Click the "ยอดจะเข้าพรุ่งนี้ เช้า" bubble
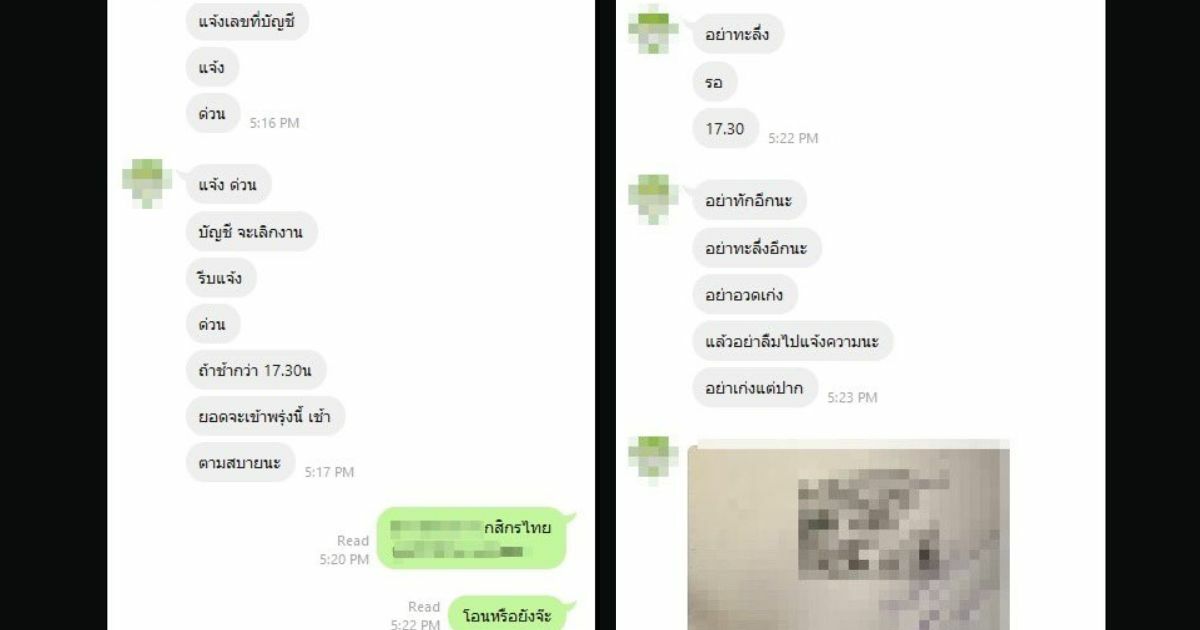 click(265, 416)
